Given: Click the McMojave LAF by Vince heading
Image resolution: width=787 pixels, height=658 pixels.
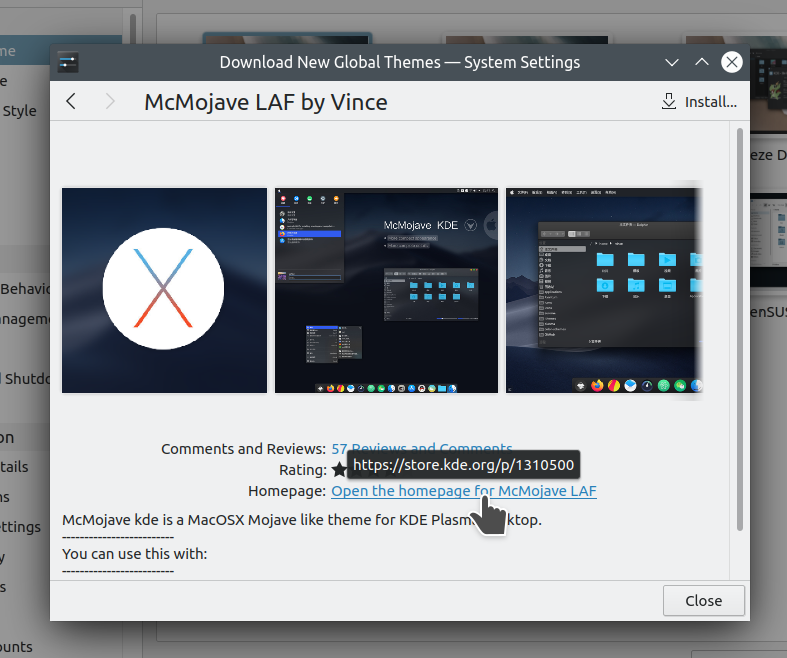Looking at the screenshot, I should click(266, 101).
